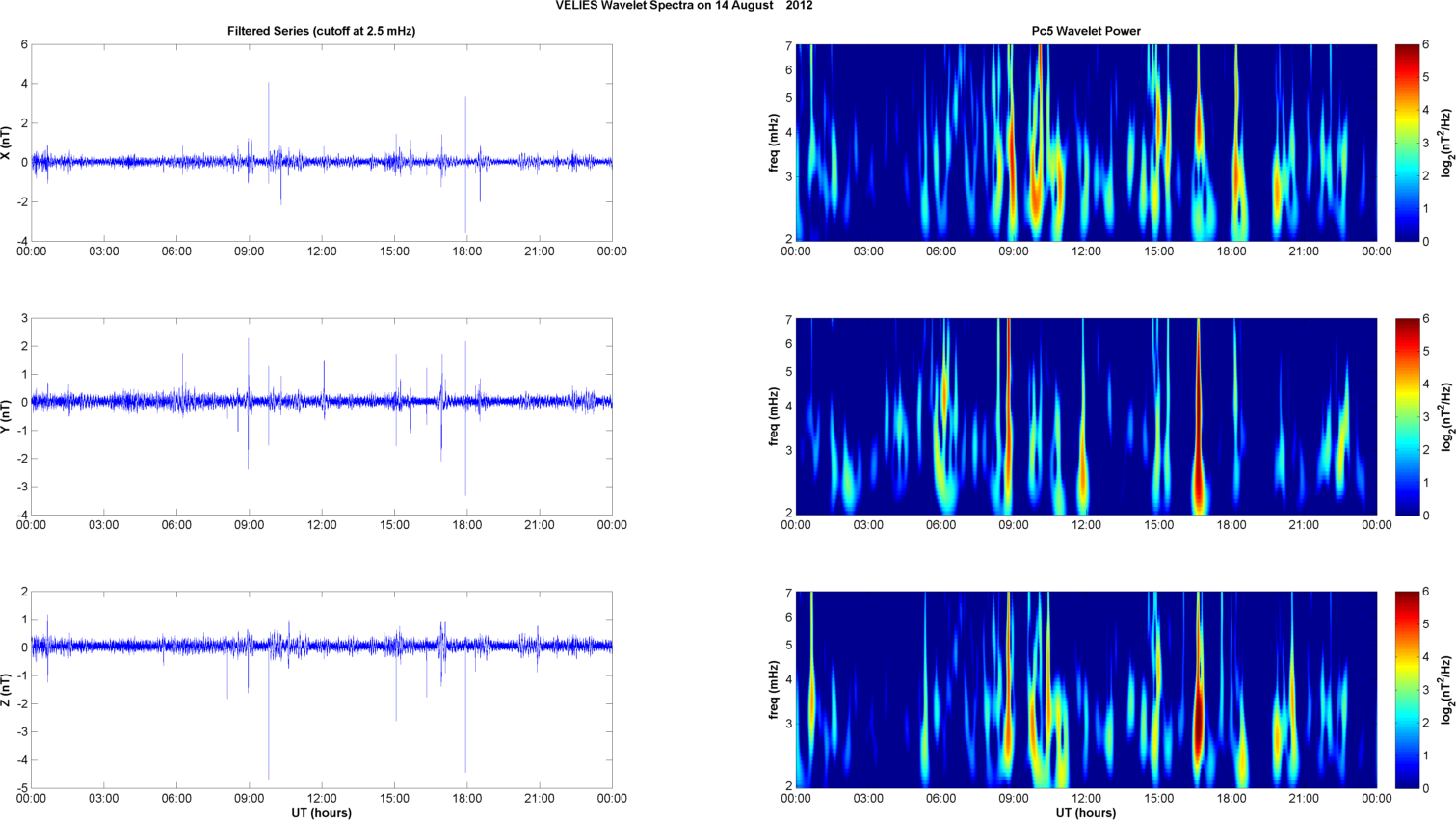Select the "Filtered Series (cutoff at 2.5 mHz)" heading
This screenshot has height=820, width=1456.
pyautogui.click(x=321, y=31)
